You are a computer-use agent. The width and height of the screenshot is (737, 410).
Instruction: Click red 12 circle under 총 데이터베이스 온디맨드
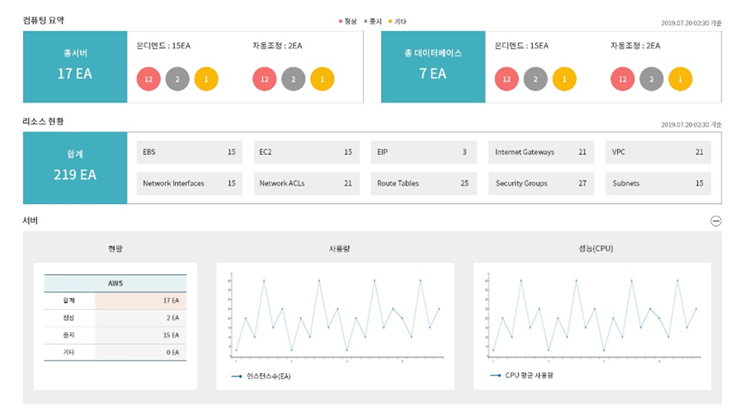[x=507, y=79]
